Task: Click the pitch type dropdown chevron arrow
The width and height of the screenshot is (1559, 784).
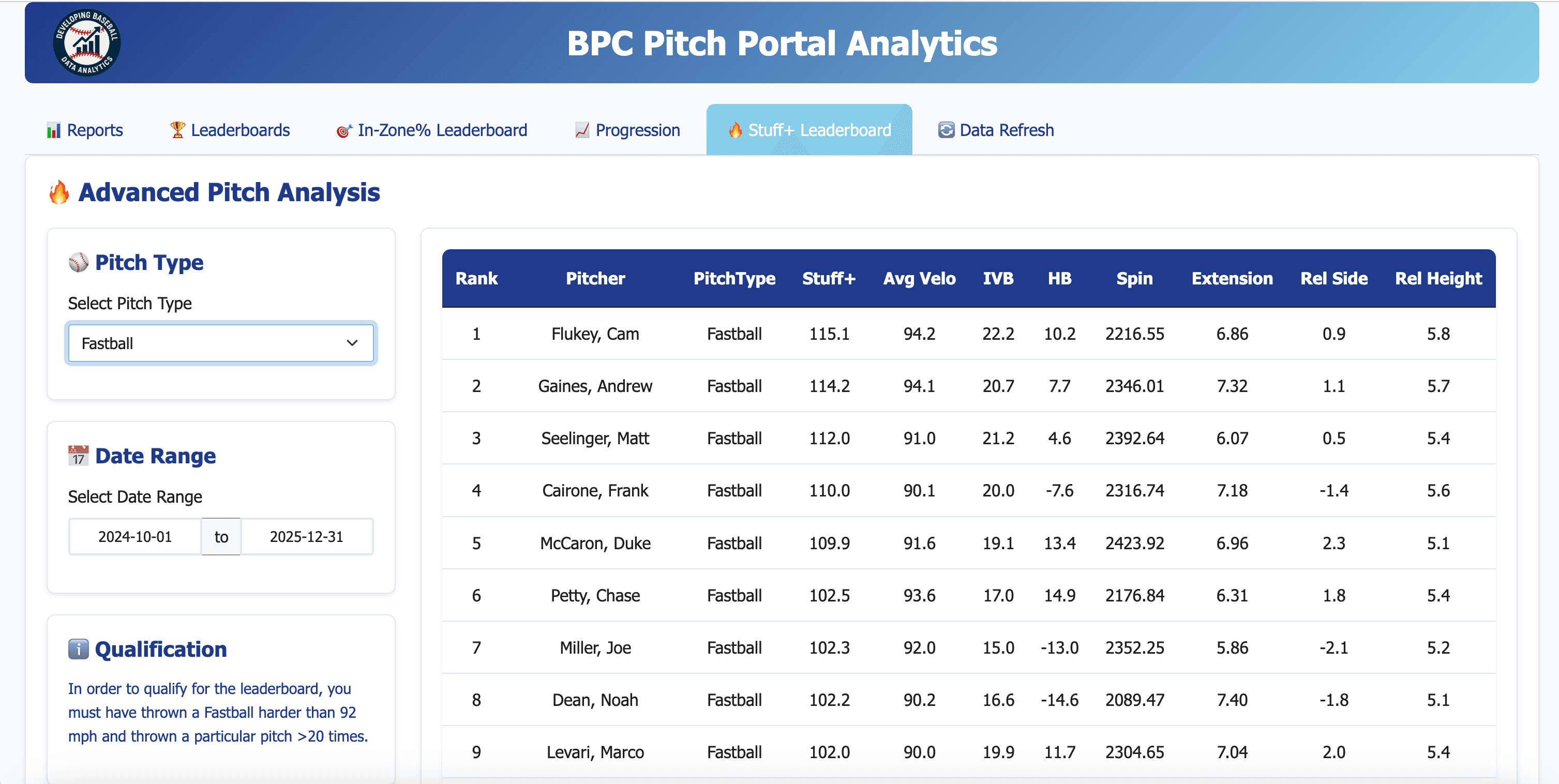Action: click(352, 343)
